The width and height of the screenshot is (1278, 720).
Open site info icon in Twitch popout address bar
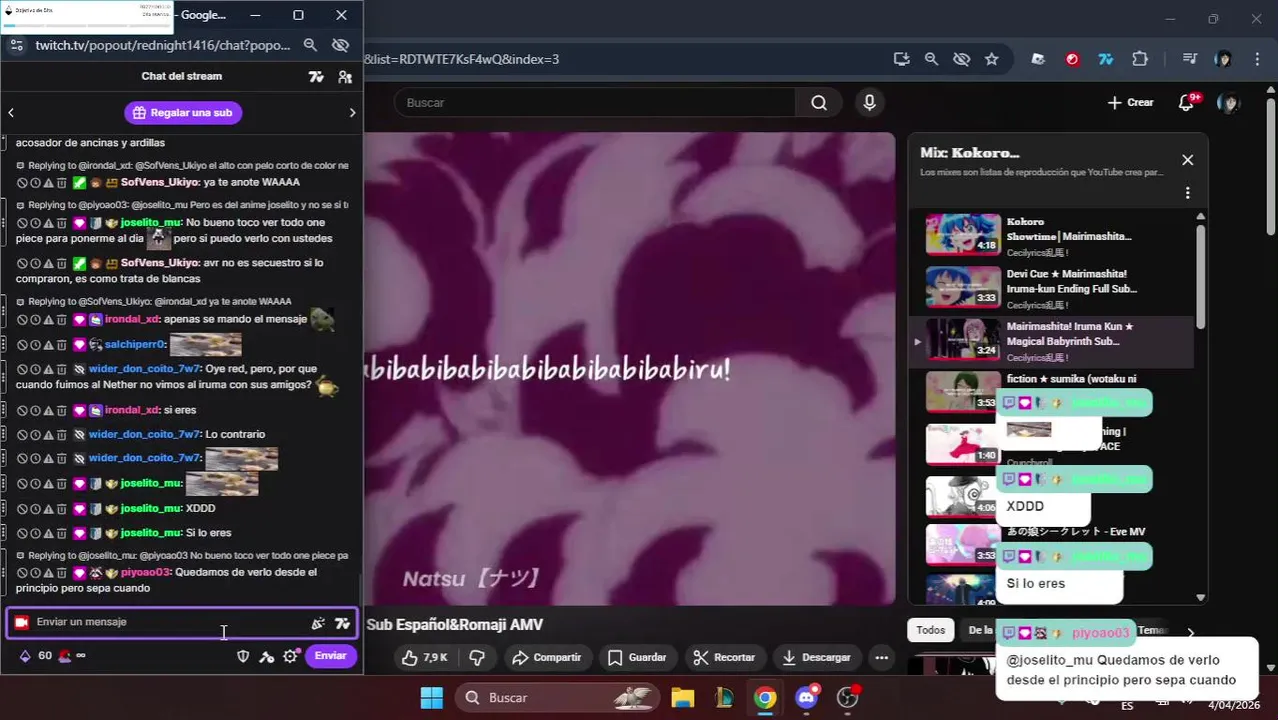pos(16,45)
